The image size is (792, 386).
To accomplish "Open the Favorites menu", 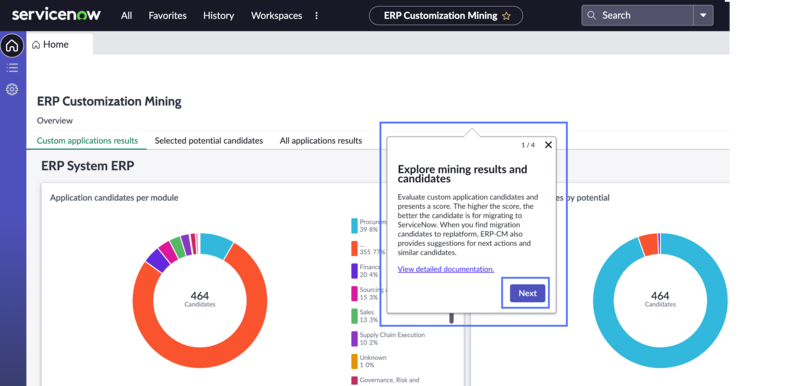I will [x=168, y=16].
